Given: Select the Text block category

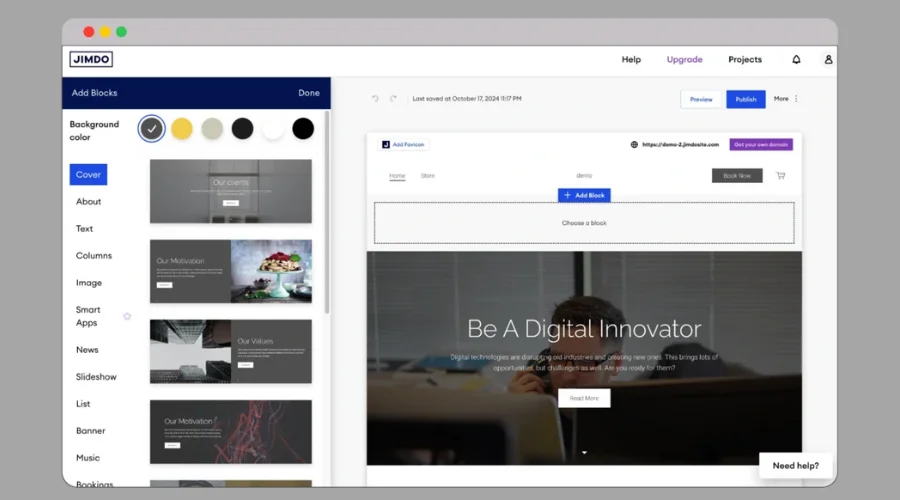Looking at the screenshot, I should [84, 228].
